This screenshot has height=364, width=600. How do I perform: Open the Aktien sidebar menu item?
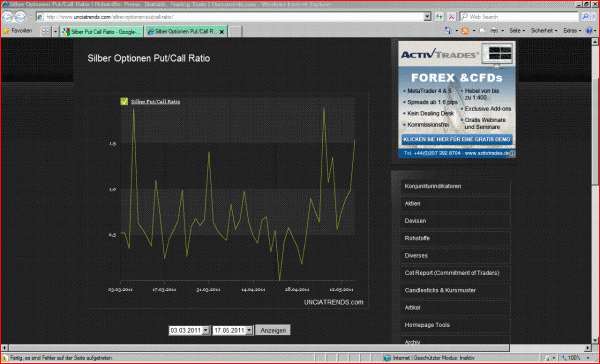(x=455, y=204)
